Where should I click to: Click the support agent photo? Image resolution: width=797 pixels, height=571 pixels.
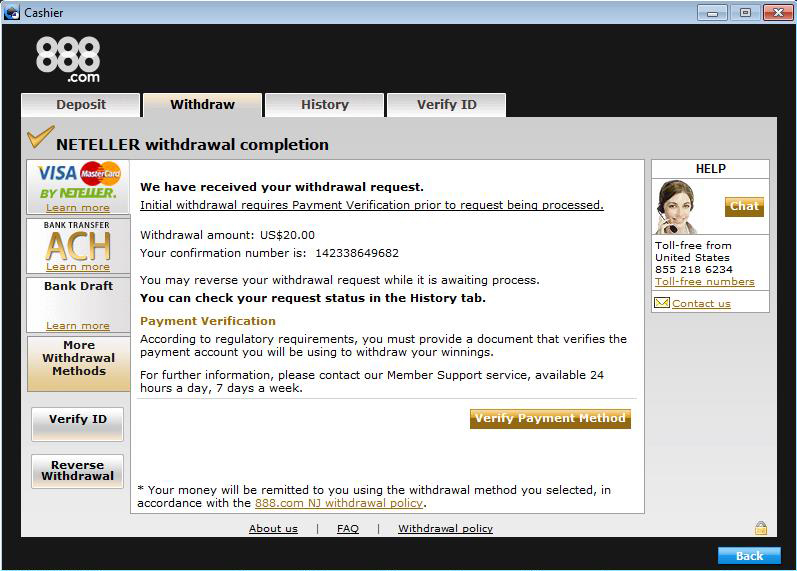point(677,206)
